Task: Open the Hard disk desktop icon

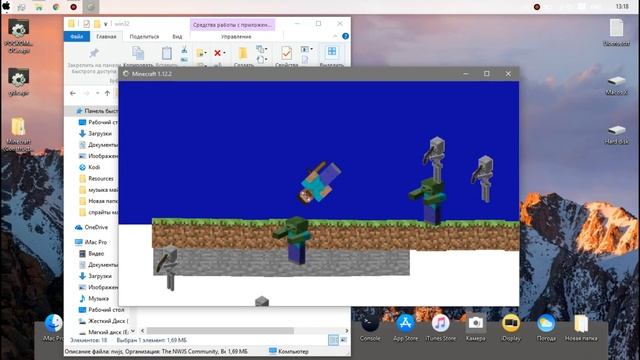Action: (x=616, y=134)
